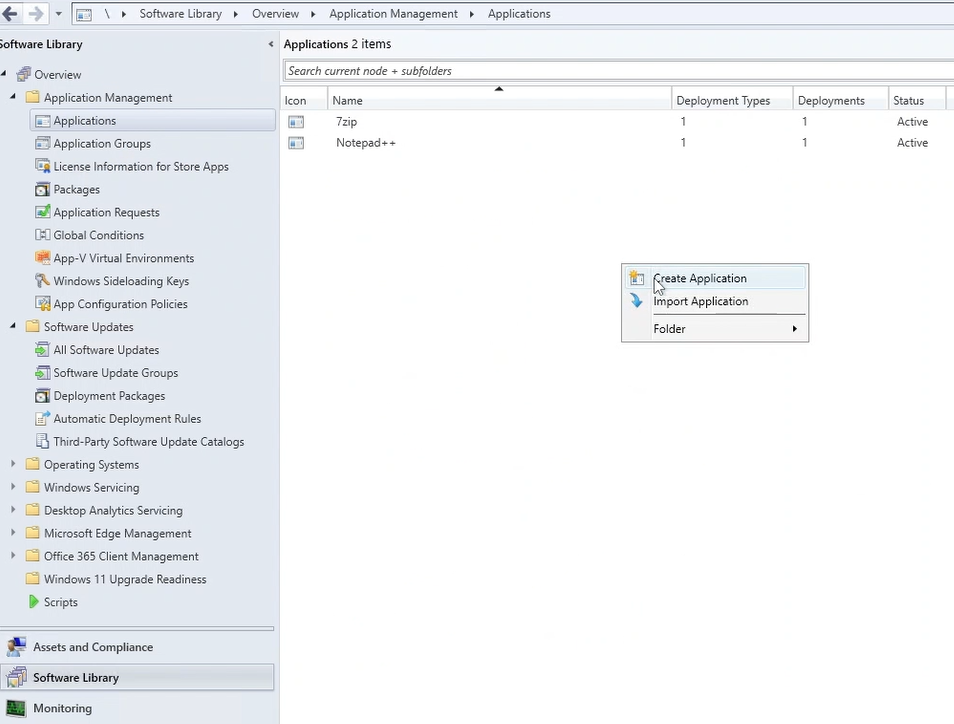Image resolution: width=954 pixels, height=724 pixels.
Task: Click the search current node field
Action: pos(600,71)
